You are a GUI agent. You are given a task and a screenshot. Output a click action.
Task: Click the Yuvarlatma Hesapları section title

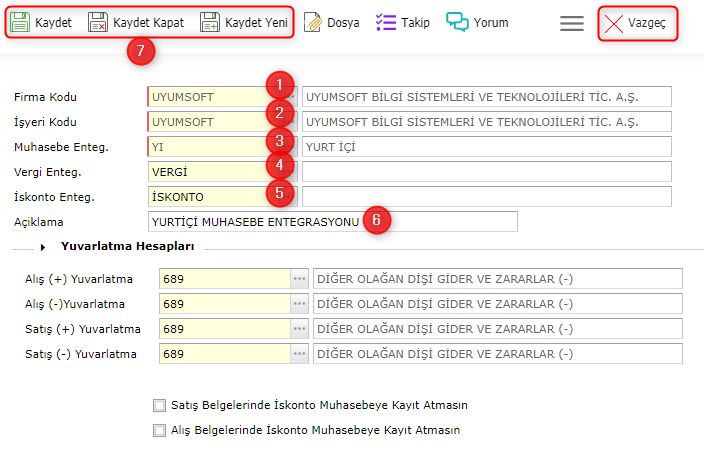(x=128, y=247)
